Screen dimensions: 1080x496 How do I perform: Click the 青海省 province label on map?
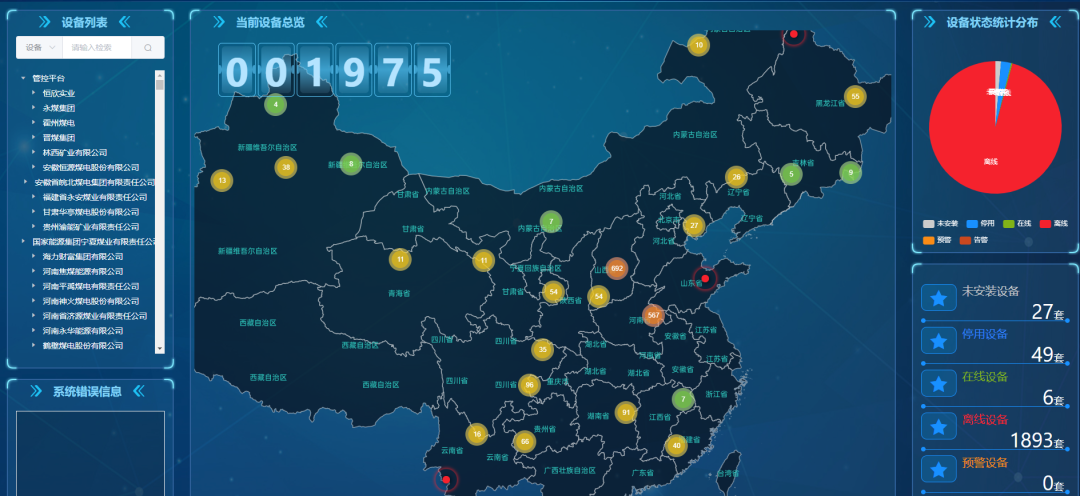click(399, 294)
